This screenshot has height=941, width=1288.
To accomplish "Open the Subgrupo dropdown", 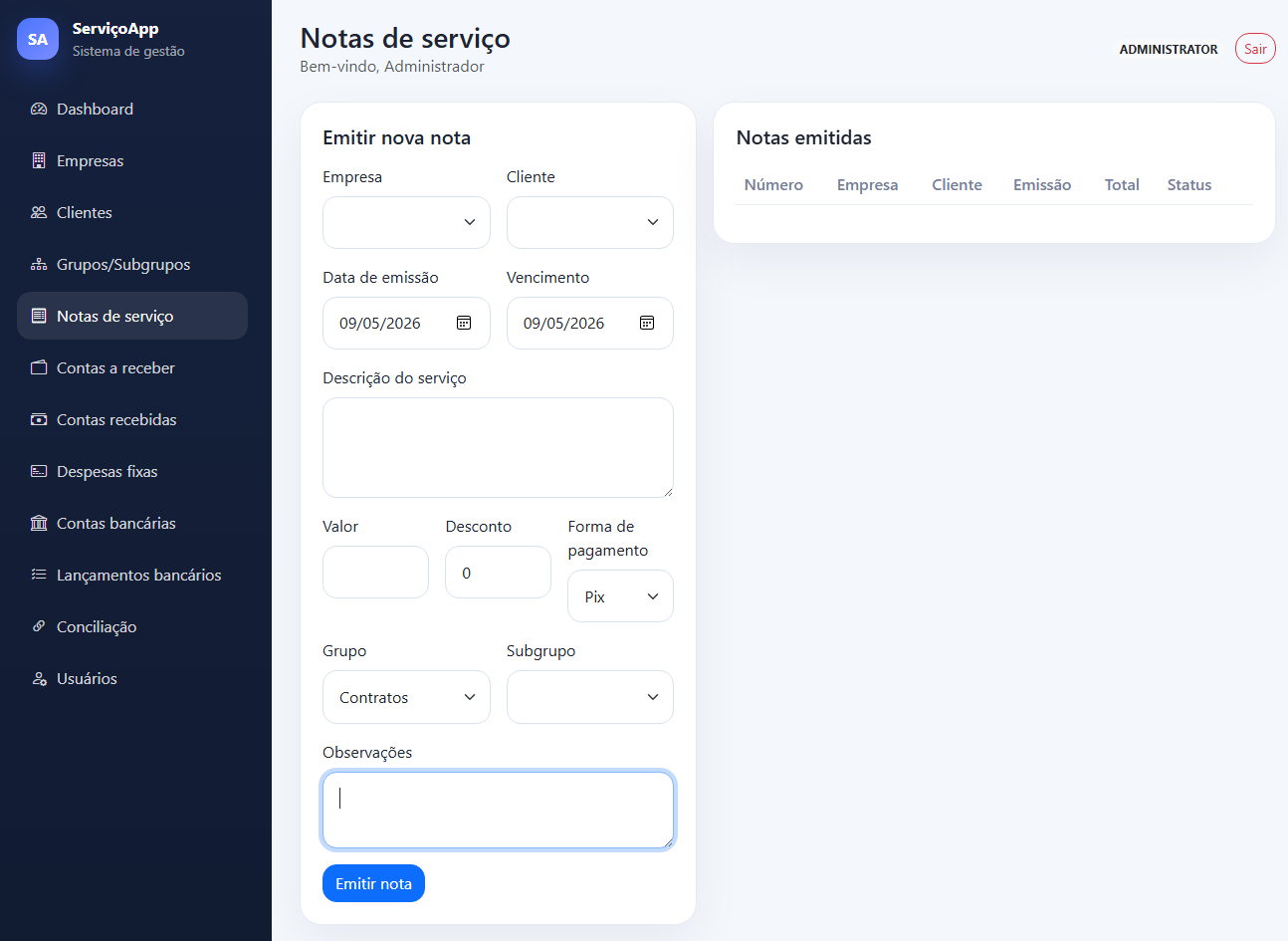I will coord(590,697).
